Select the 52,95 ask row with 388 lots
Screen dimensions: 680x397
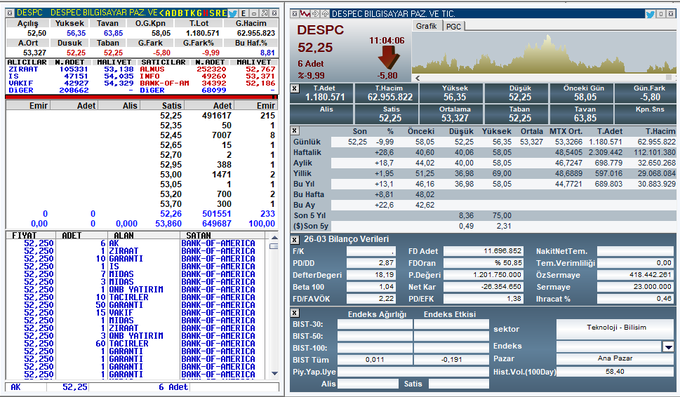point(141,164)
